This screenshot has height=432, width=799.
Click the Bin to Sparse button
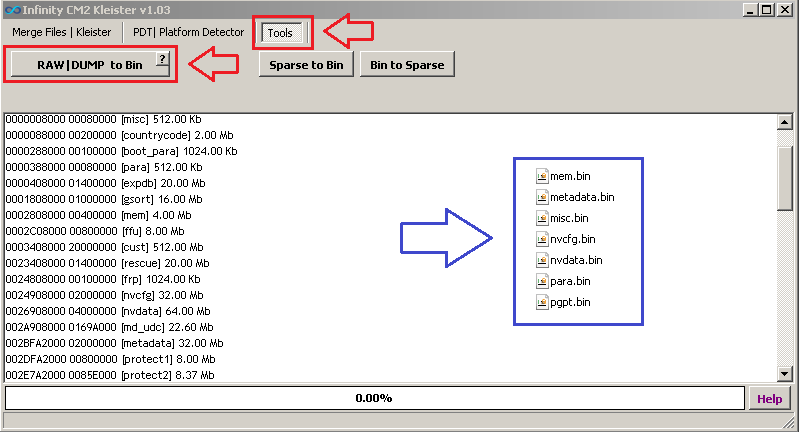[406, 65]
